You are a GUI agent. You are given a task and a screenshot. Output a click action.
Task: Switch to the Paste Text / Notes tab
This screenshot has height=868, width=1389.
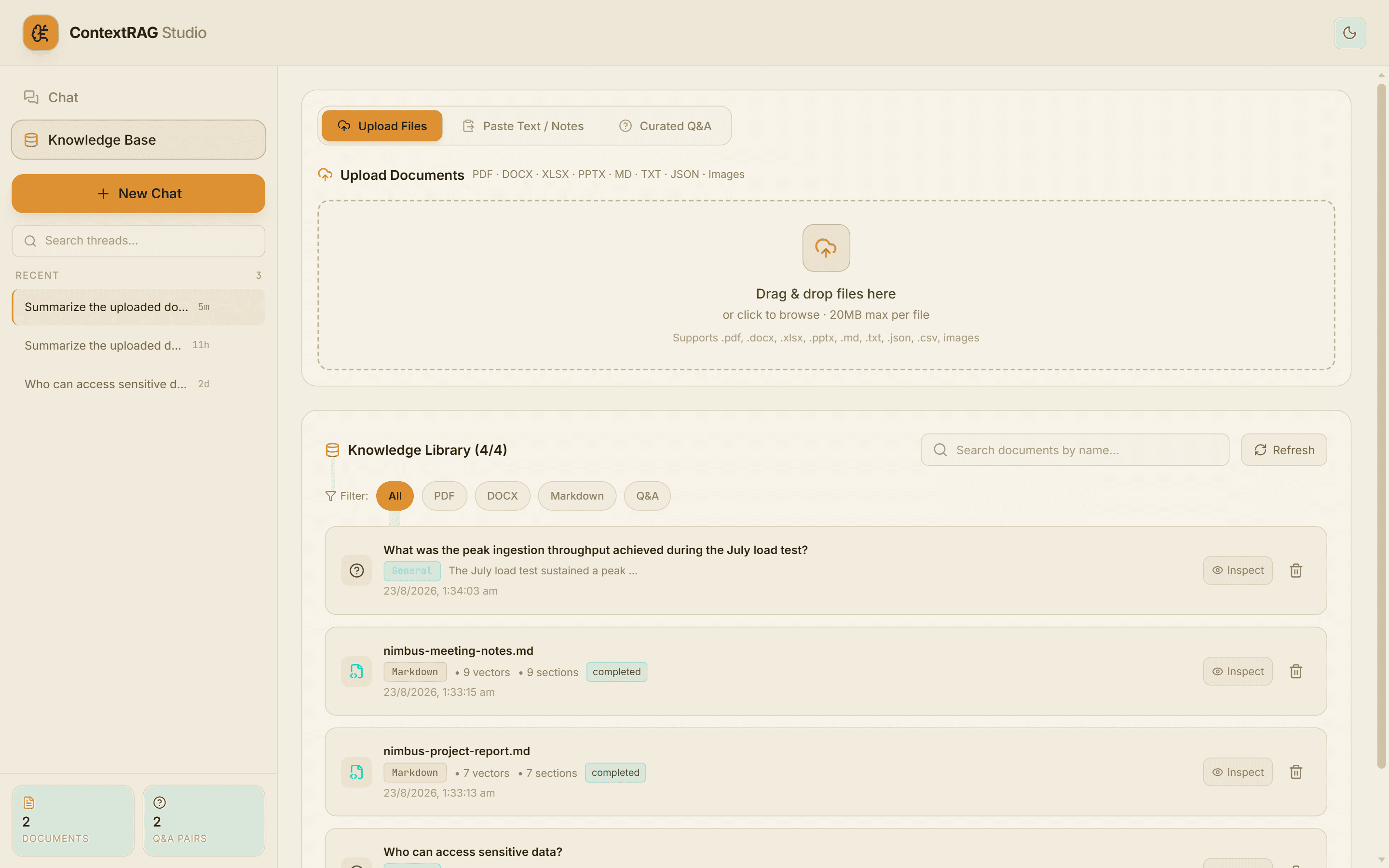(x=523, y=126)
